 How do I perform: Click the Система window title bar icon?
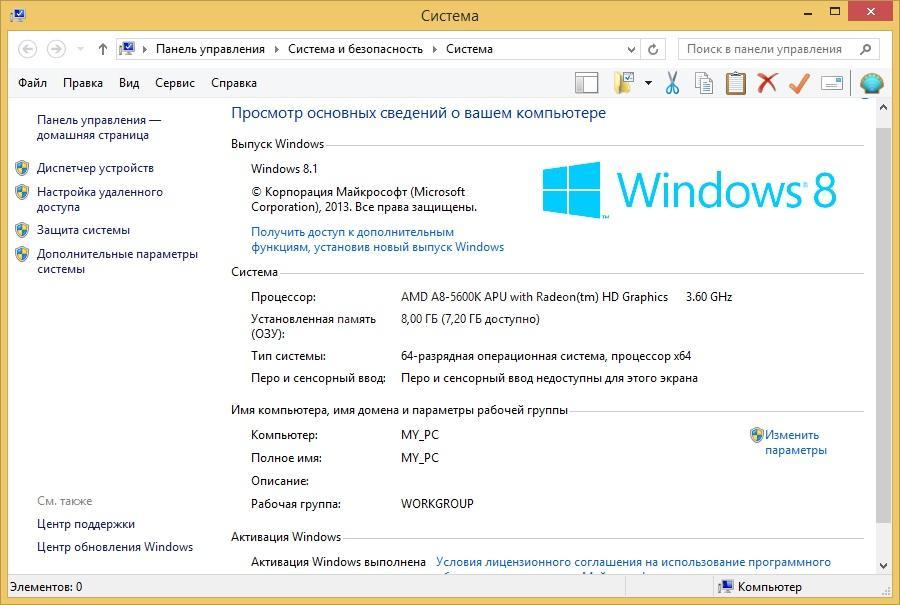coord(18,15)
